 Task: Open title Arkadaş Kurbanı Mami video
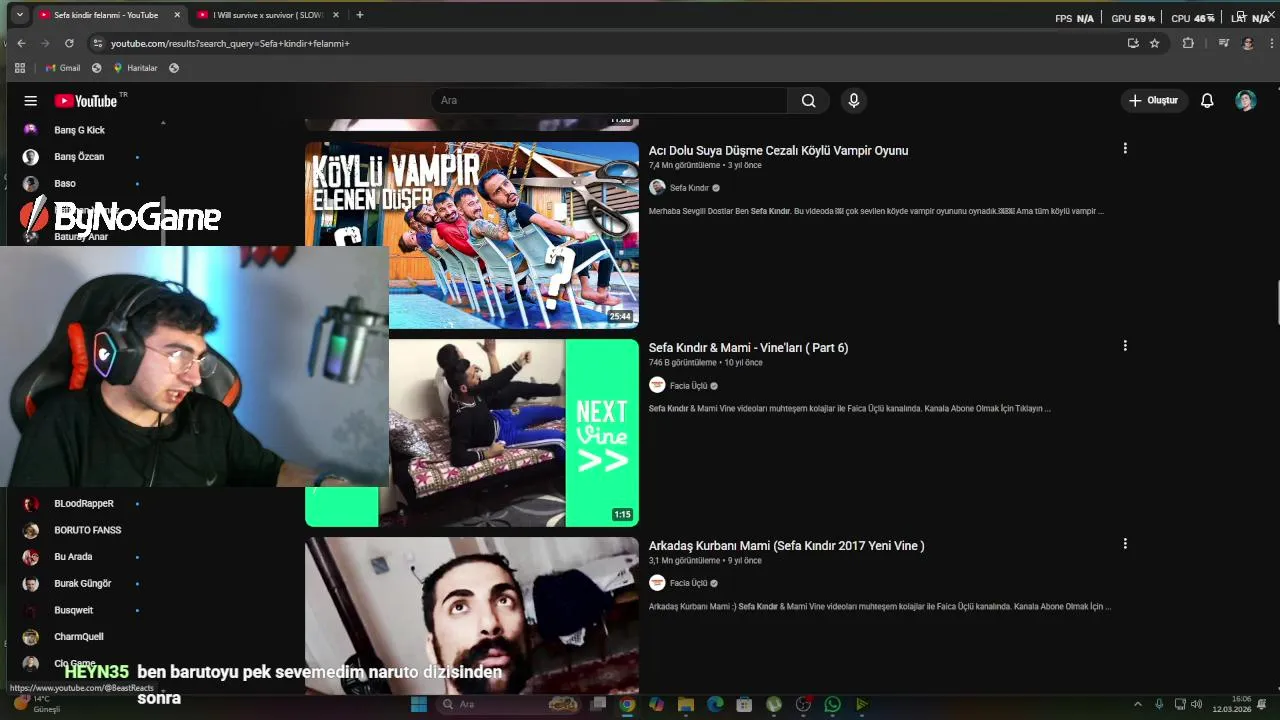click(786, 546)
